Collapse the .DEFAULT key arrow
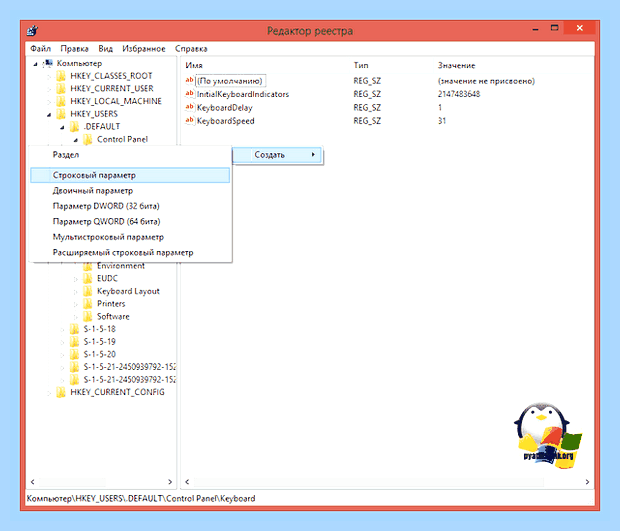 pos(62,127)
